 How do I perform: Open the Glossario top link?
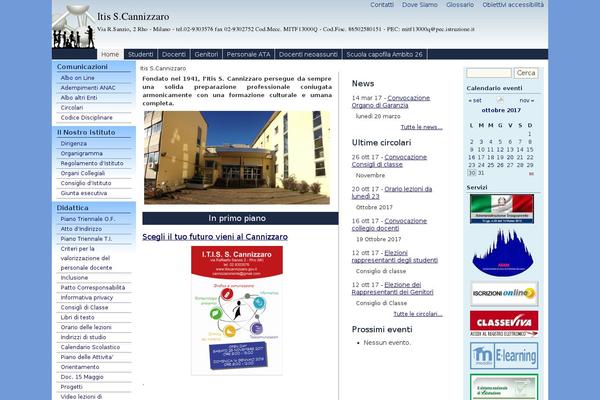point(460,5)
